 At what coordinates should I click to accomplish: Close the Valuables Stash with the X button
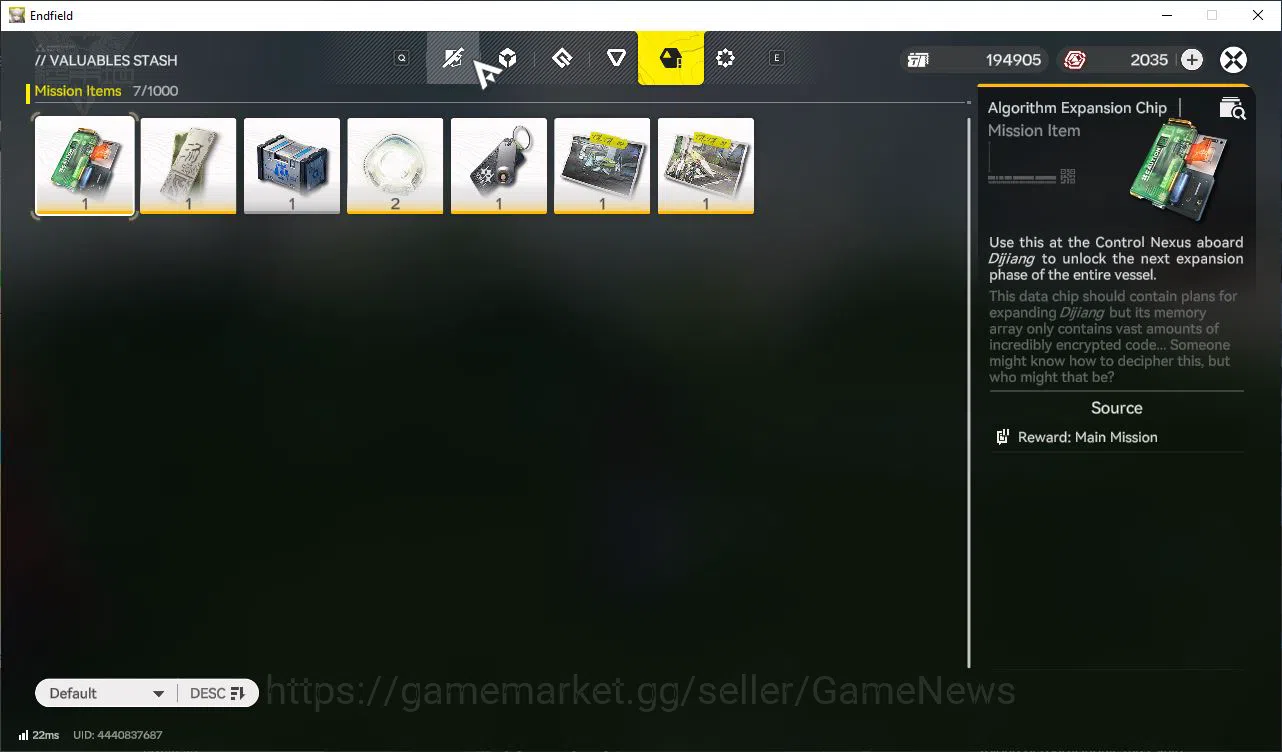[x=1234, y=60]
